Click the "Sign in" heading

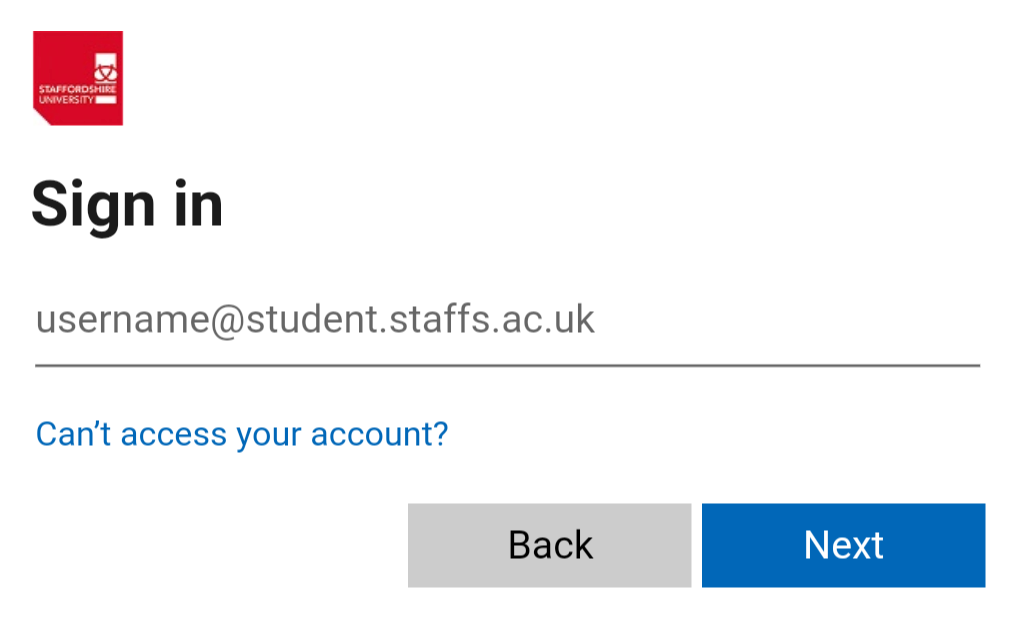point(127,204)
